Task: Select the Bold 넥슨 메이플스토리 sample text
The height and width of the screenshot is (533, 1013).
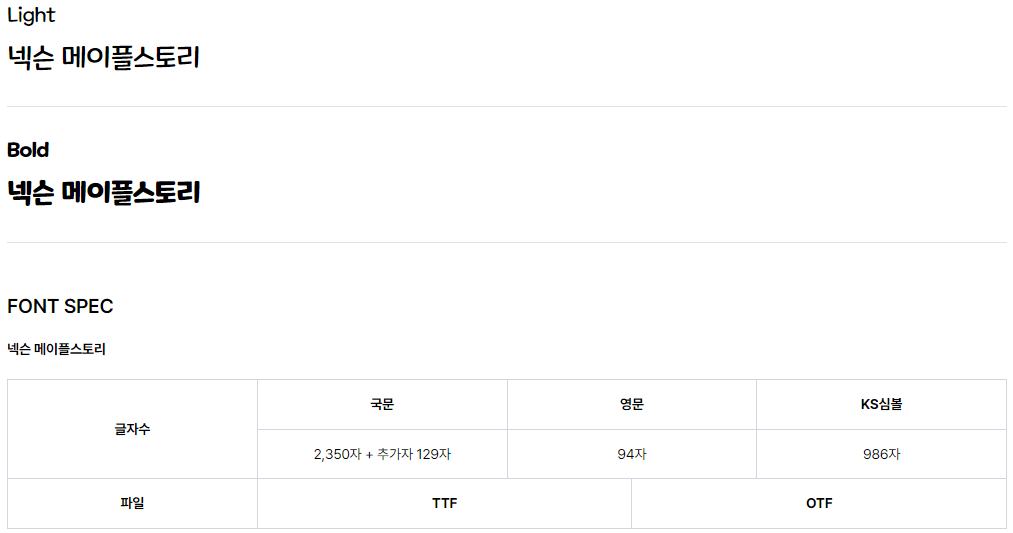Action: point(103,193)
